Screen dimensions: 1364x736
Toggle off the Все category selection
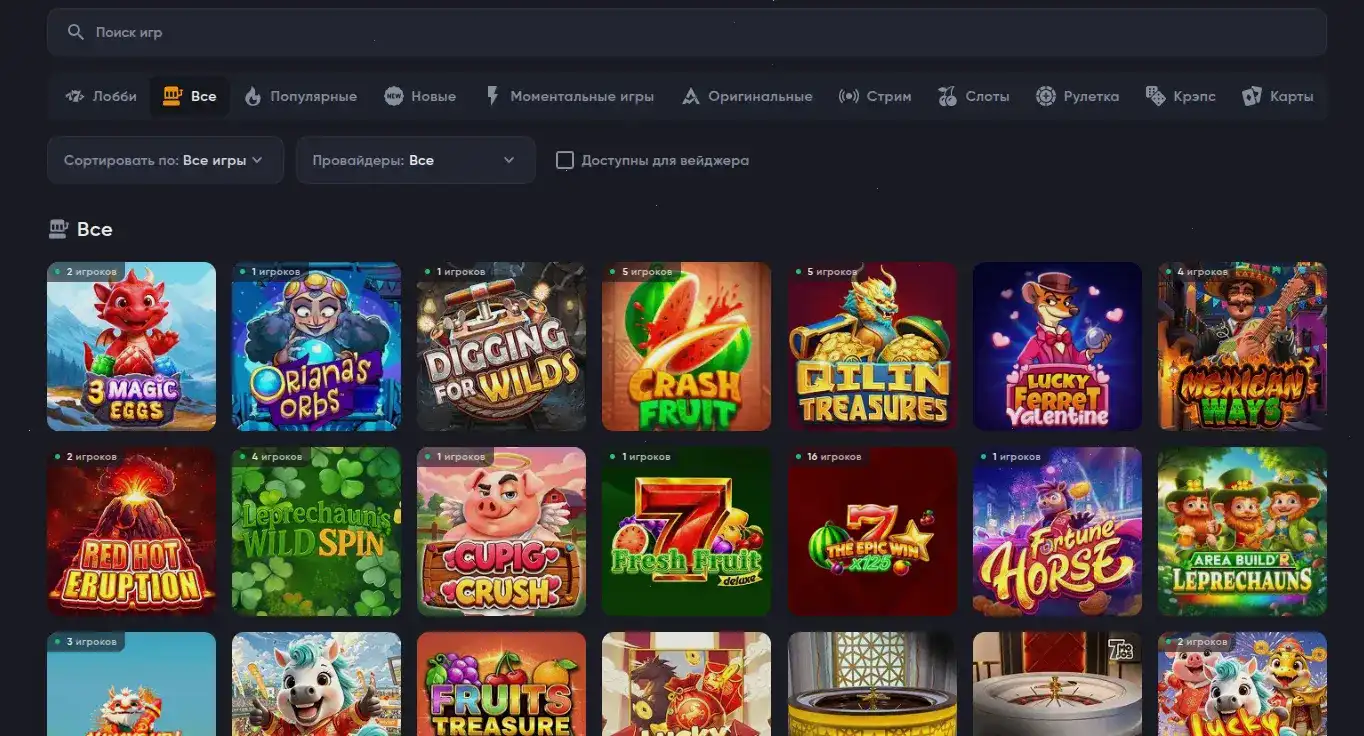(189, 96)
